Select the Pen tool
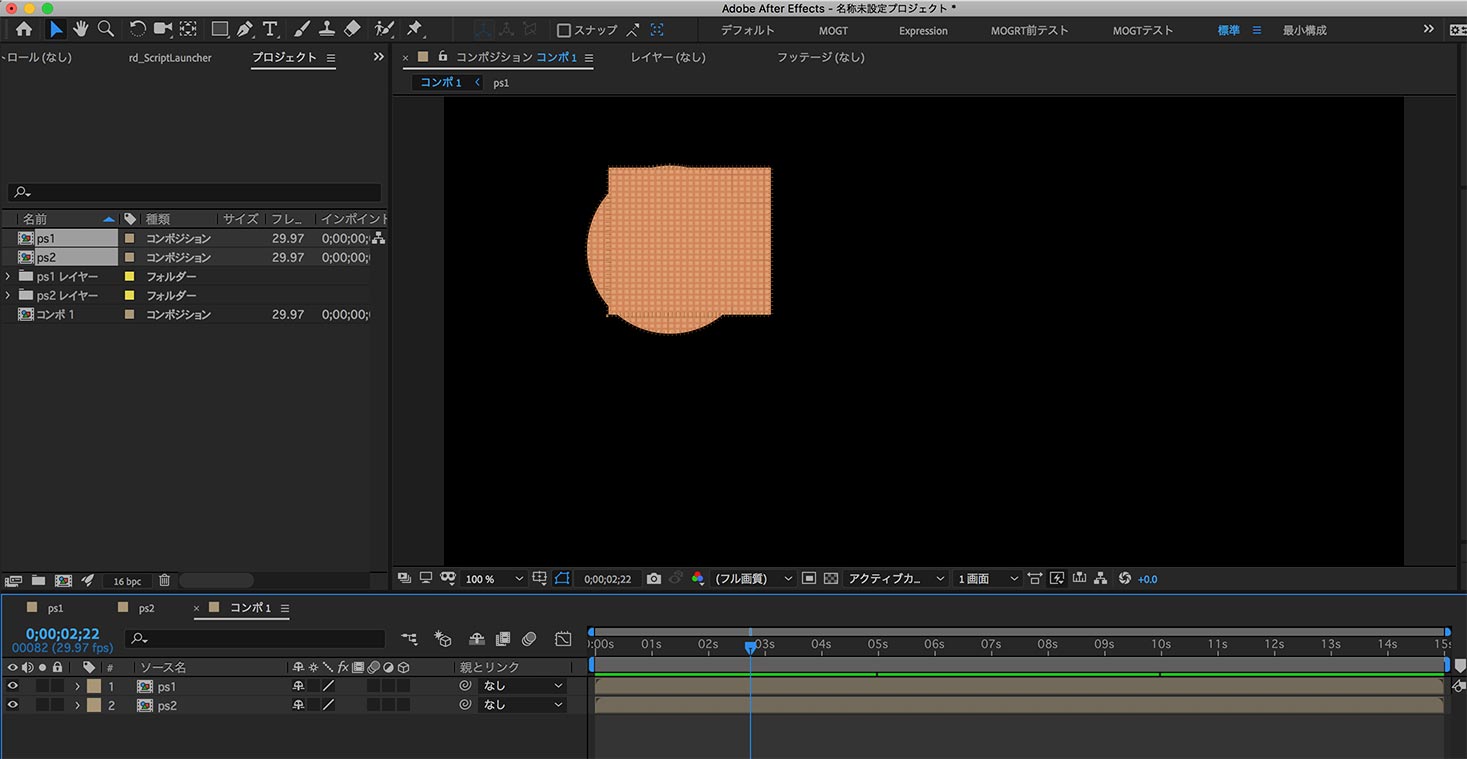This screenshot has height=759, width=1467. pos(245,30)
